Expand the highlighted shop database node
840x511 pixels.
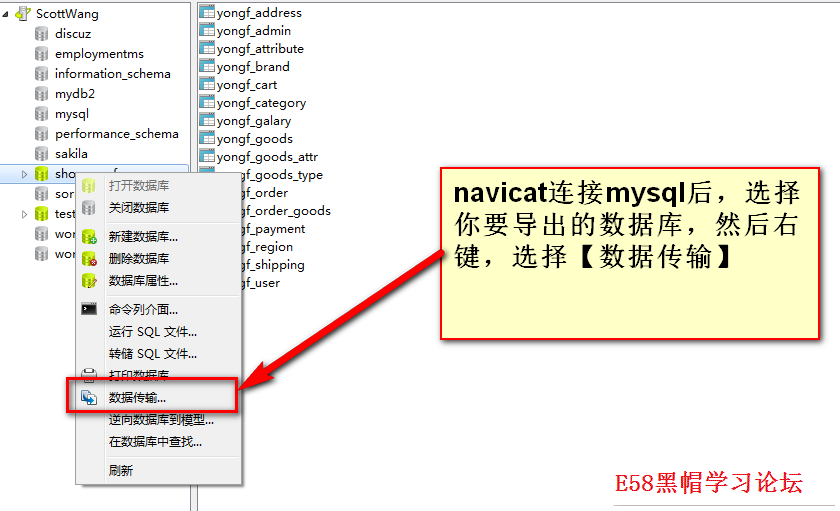pyautogui.click(x=25, y=174)
